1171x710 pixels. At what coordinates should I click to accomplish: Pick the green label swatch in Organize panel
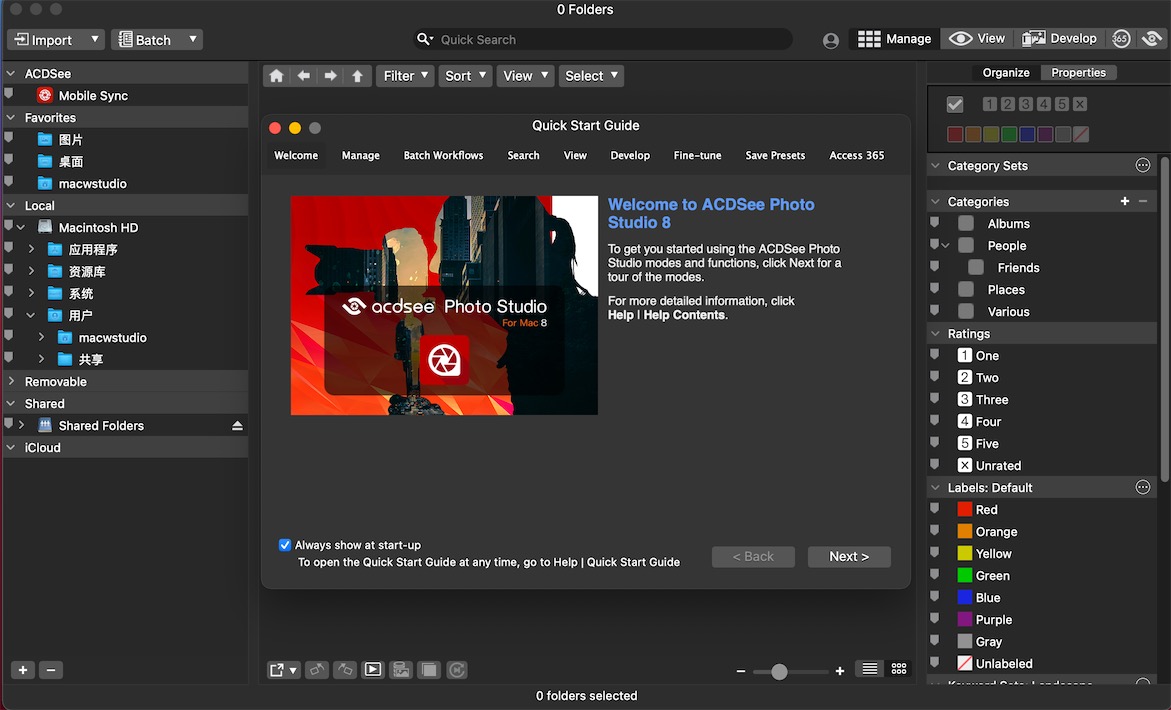tap(1008, 134)
